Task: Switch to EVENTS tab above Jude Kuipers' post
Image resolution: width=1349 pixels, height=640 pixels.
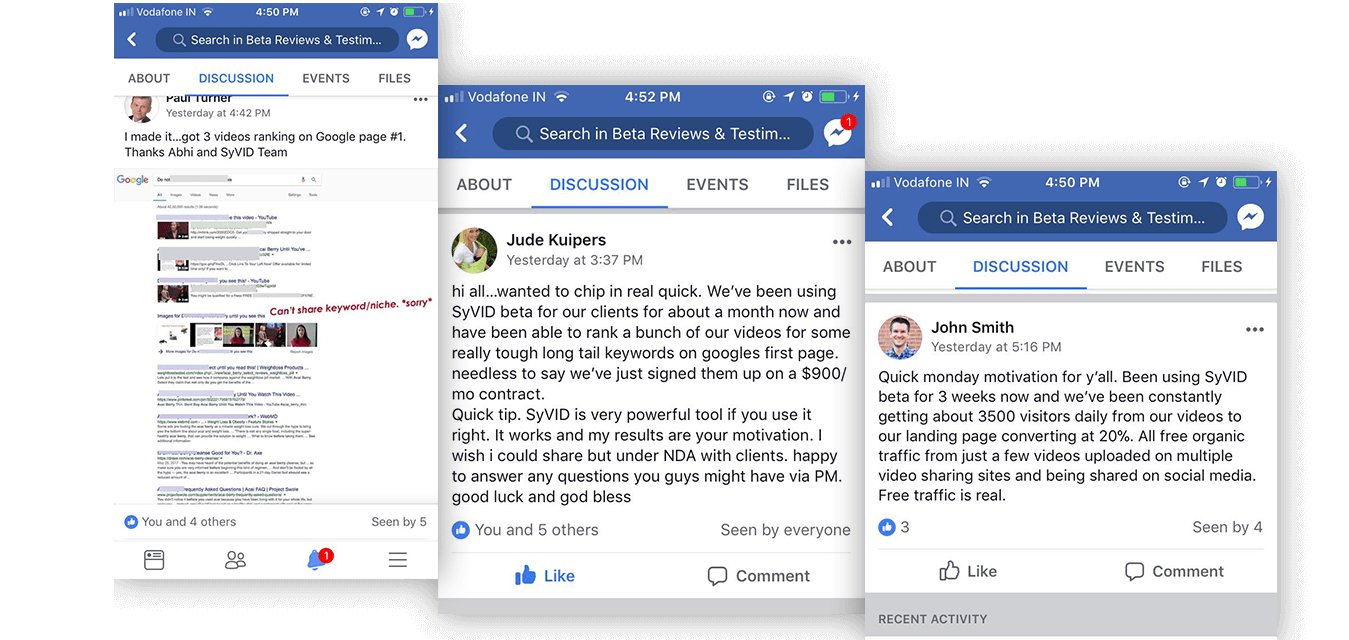Action: coord(717,184)
